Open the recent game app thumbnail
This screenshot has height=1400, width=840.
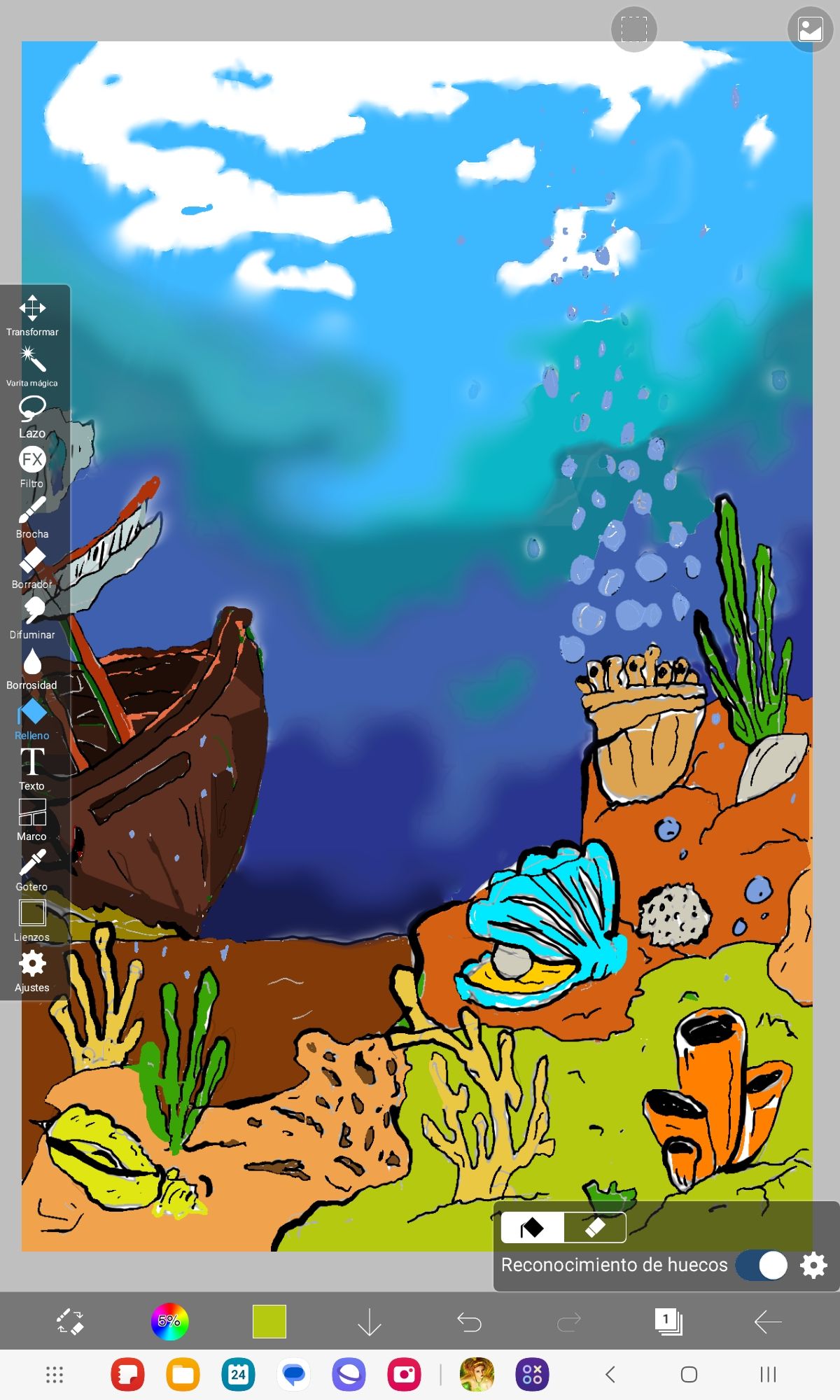[x=477, y=1374]
